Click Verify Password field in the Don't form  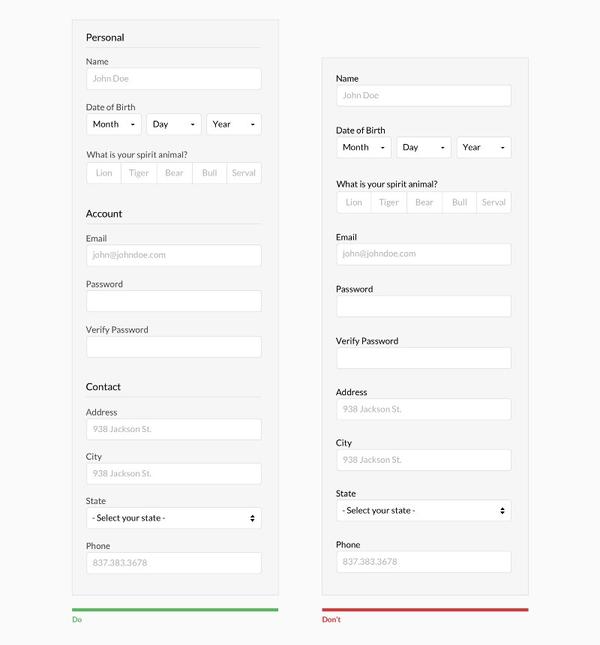coord(424,358)
